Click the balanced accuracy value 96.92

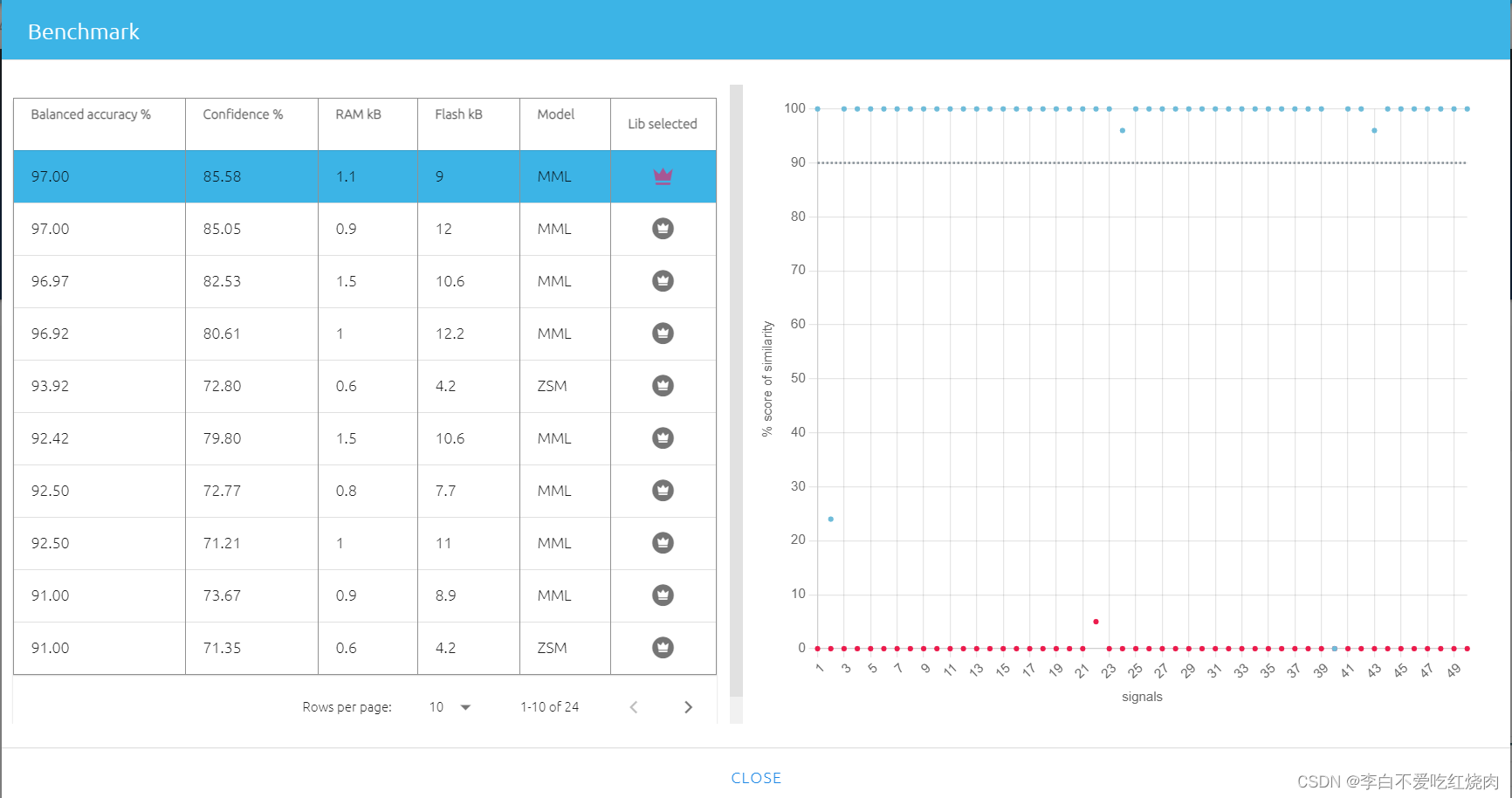coord(50,334)
